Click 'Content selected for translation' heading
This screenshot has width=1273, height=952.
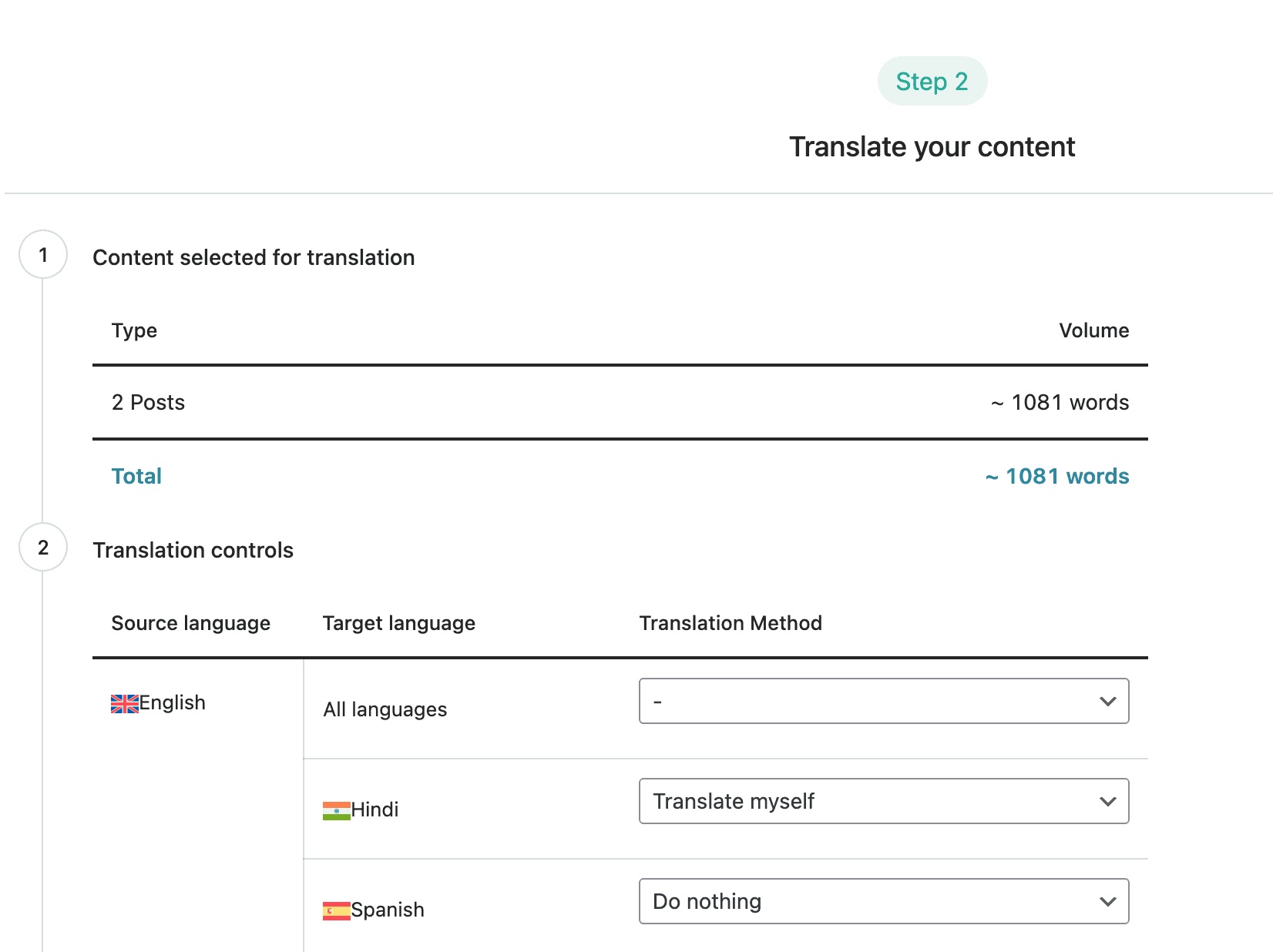click(x=254, y=257)
